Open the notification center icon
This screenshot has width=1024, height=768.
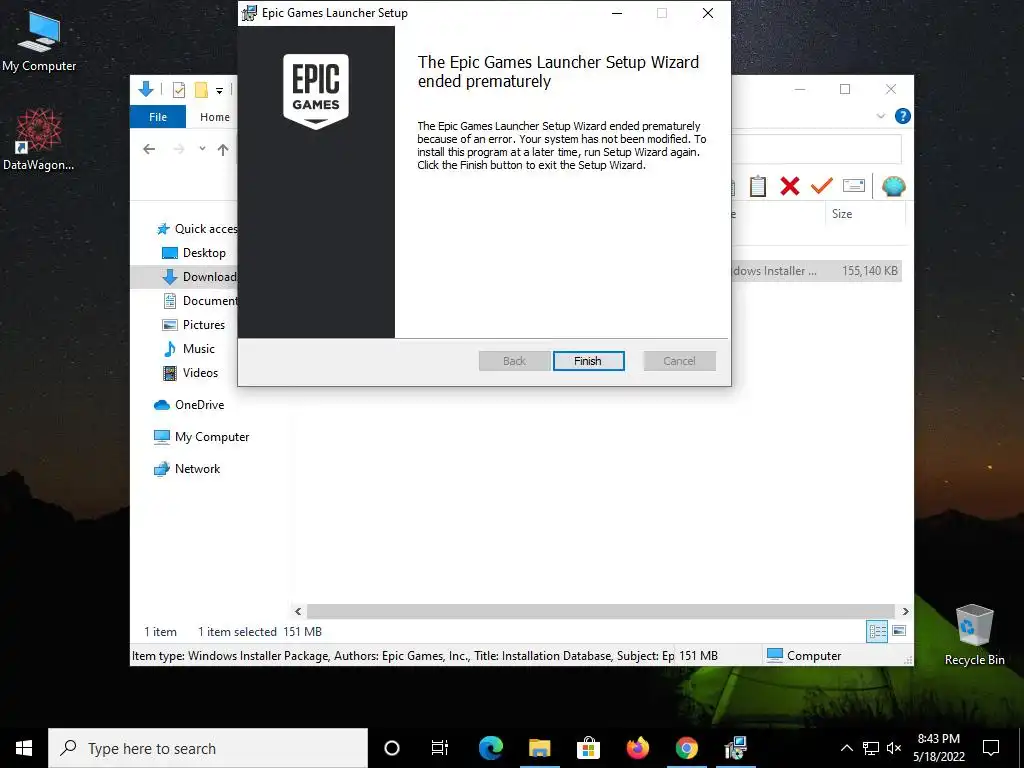pyautogui.click(x=991, y=748)
